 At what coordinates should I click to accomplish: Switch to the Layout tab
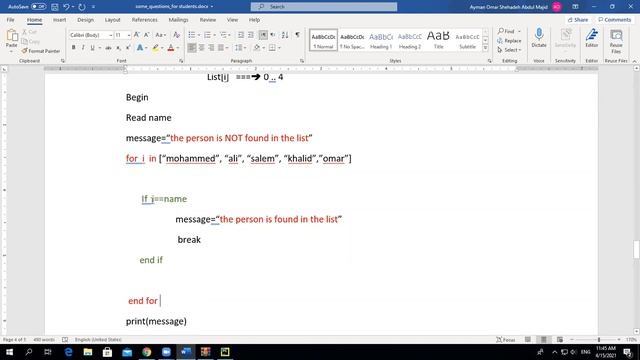pos(112,20)
